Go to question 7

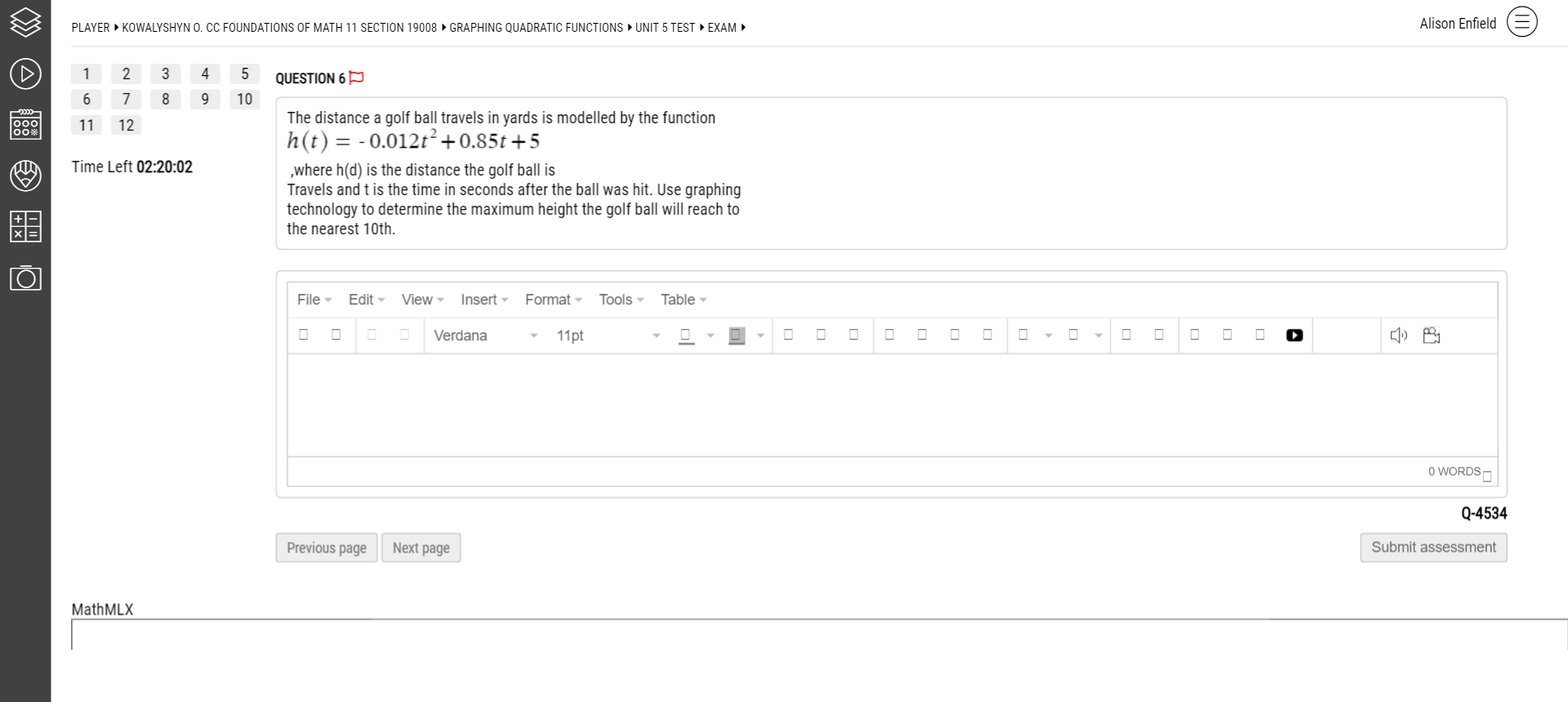(x=126, y=99)
